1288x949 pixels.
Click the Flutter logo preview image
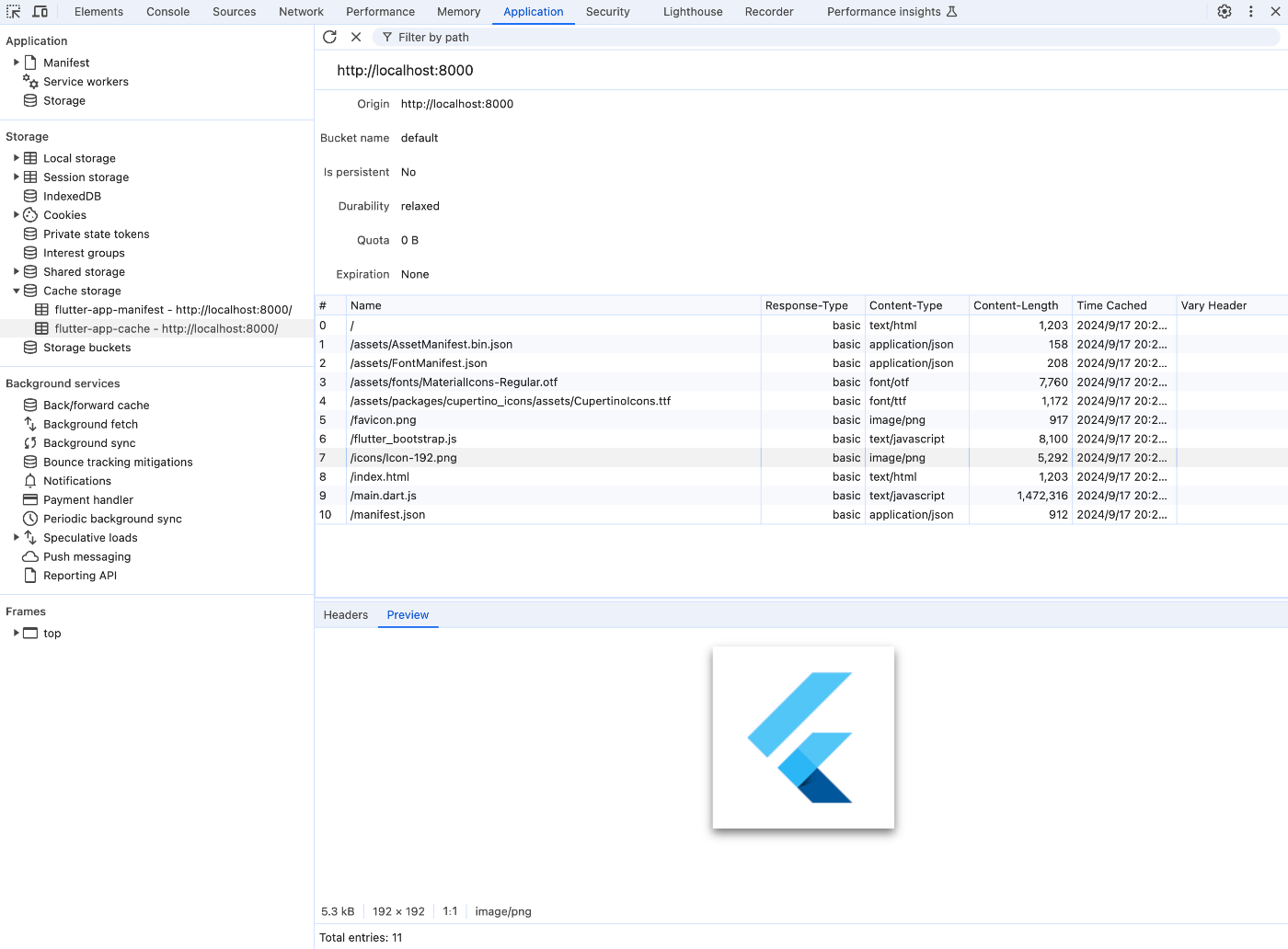coord(803,737)
